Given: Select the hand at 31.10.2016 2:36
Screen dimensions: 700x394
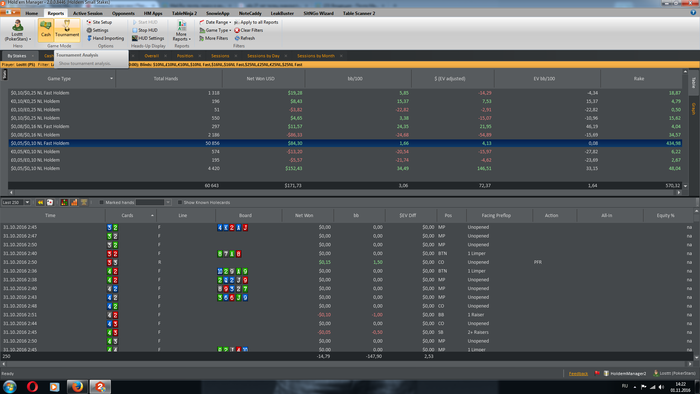Looking at the screenshot, I should [345, 271].
